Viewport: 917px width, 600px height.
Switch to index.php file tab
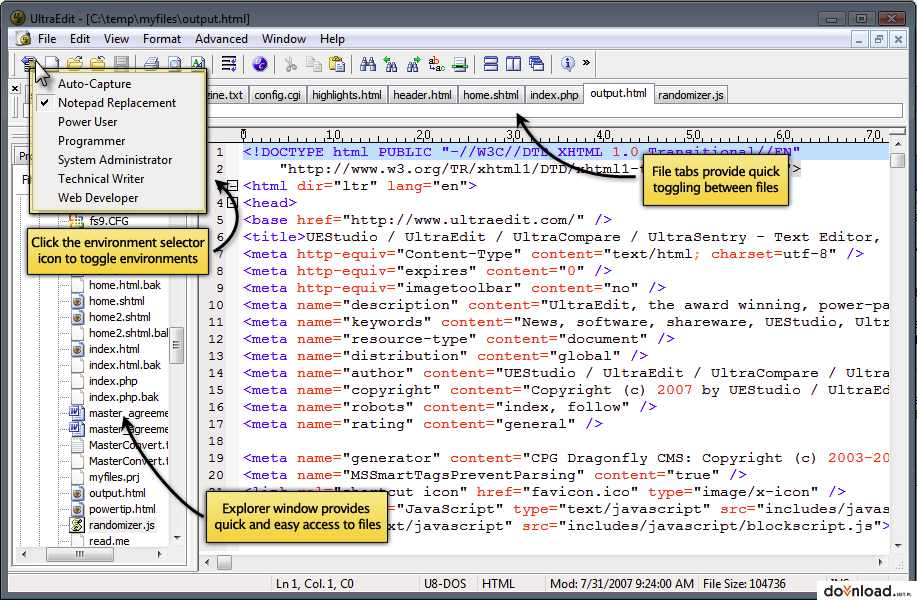point(554,95)
